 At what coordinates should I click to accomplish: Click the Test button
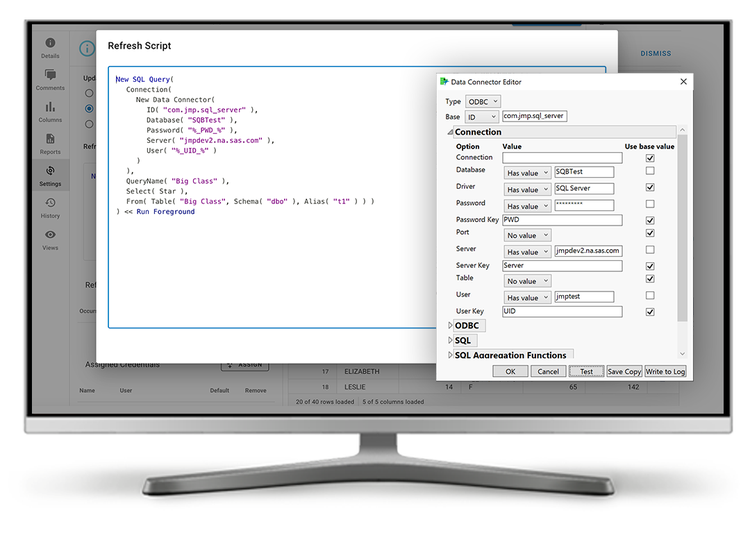pos(586,372)
